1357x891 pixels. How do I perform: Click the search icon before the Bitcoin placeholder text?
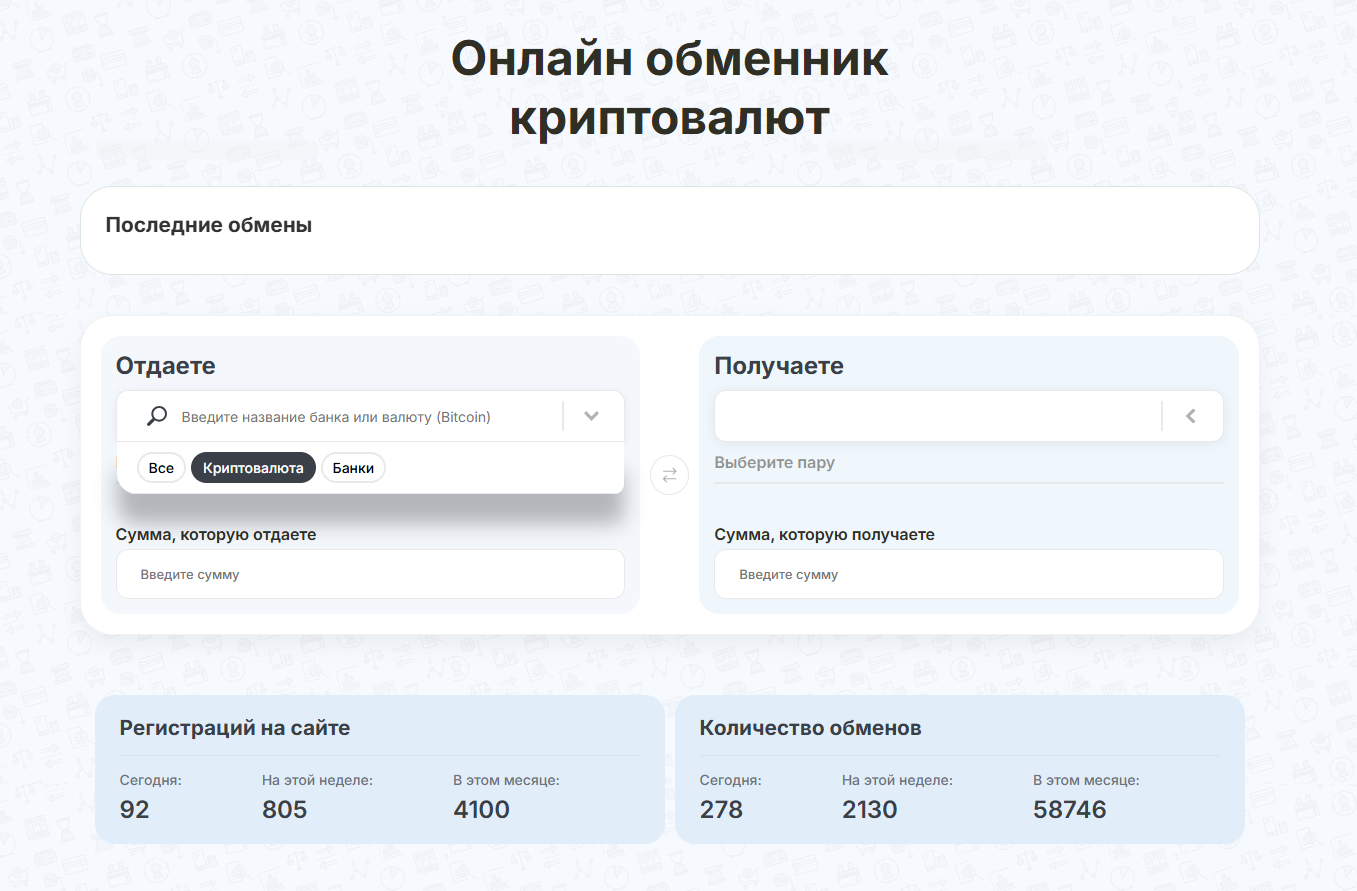(x=156, y=415)
